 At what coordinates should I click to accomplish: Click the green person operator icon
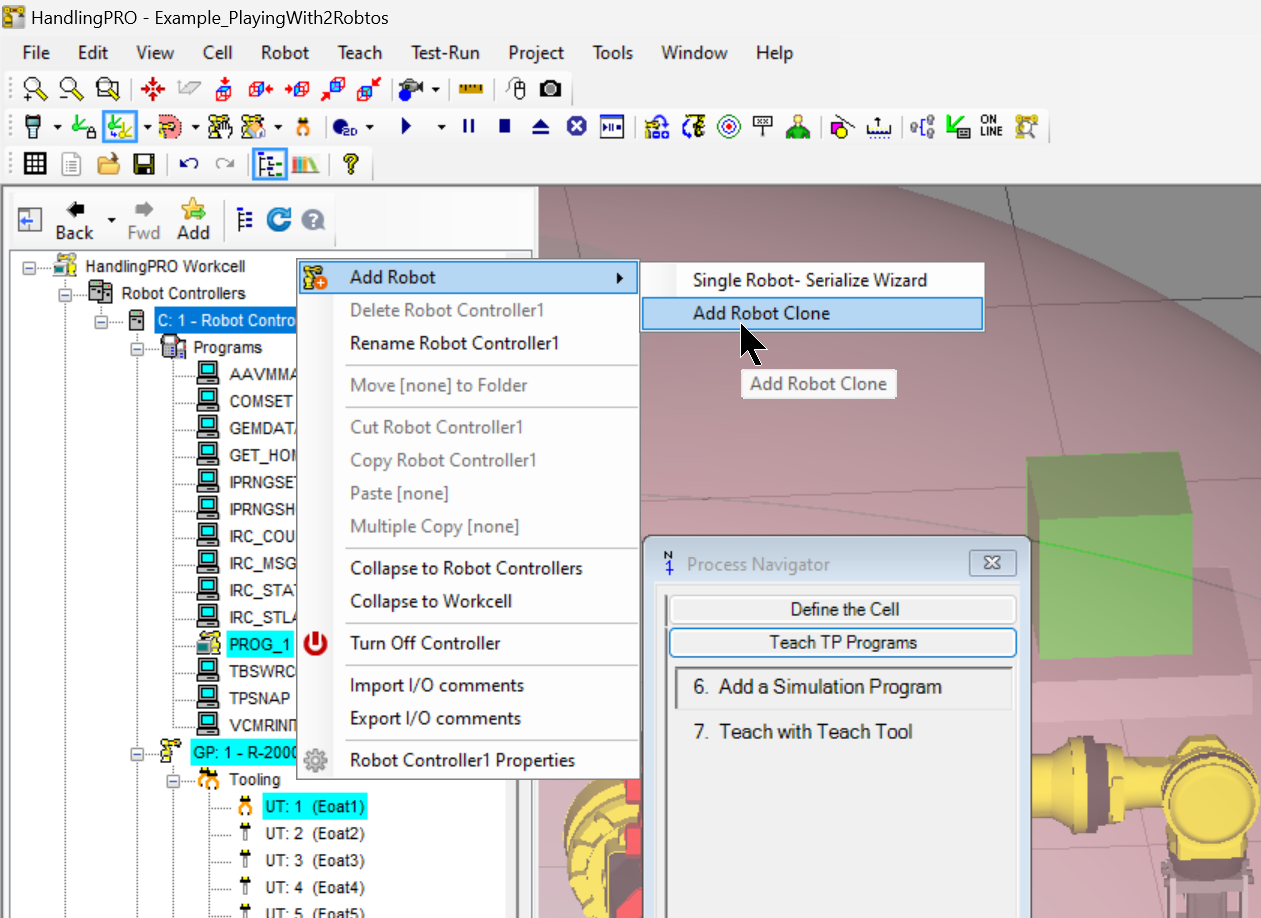[797, 127]
